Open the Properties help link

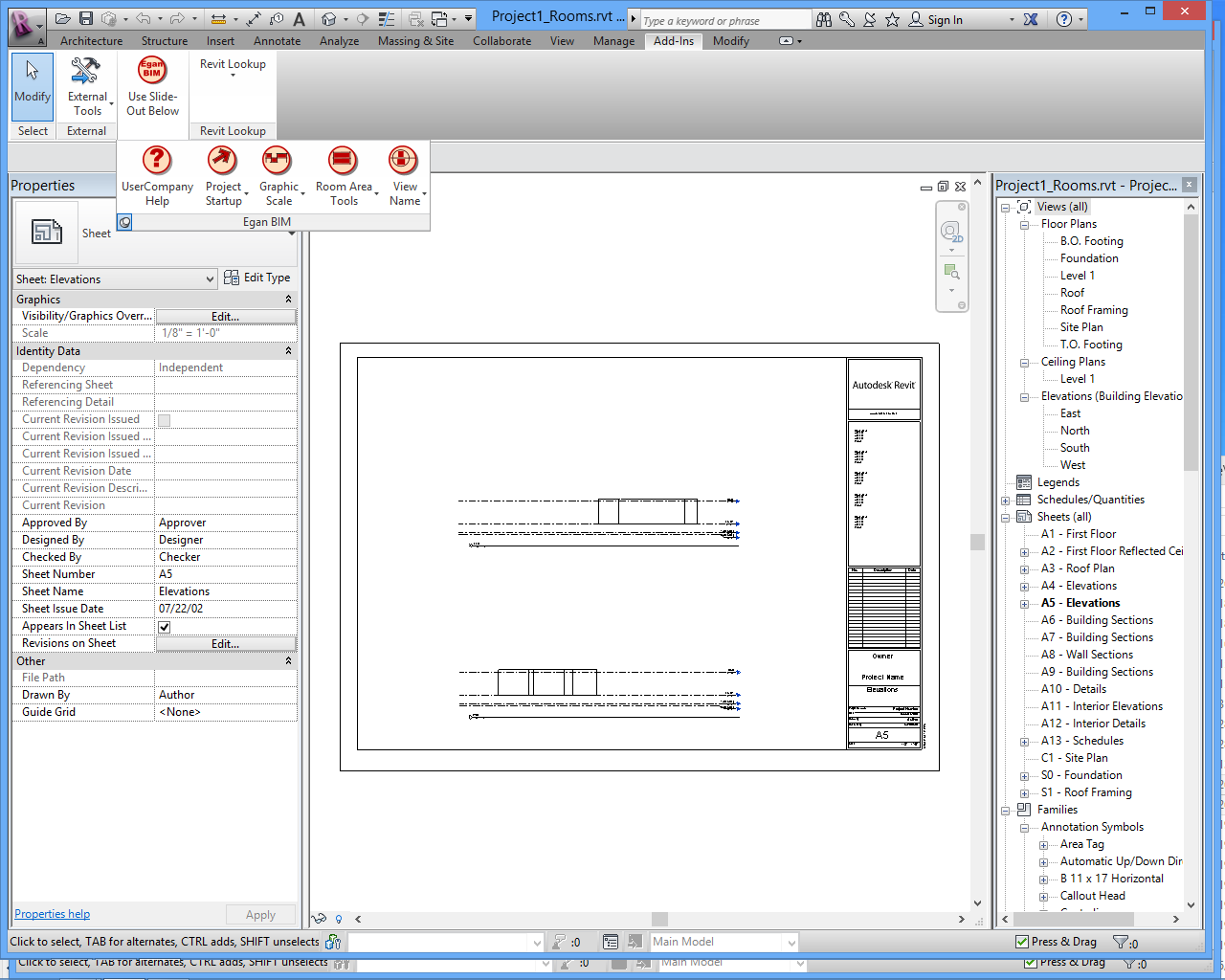pos(53,914)
